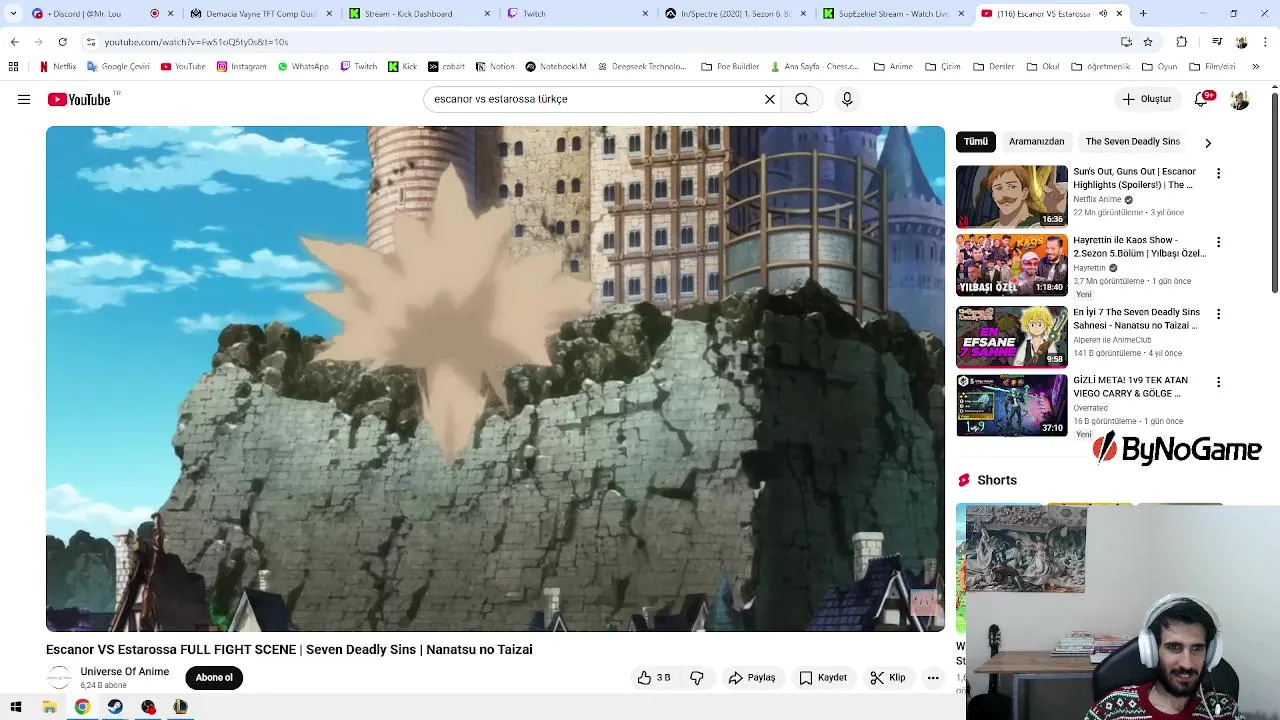The width and height of the screenshot is (1280, 720).
Task: Open Chrome extensions puzzle icon
Action: pos(1182,42)
